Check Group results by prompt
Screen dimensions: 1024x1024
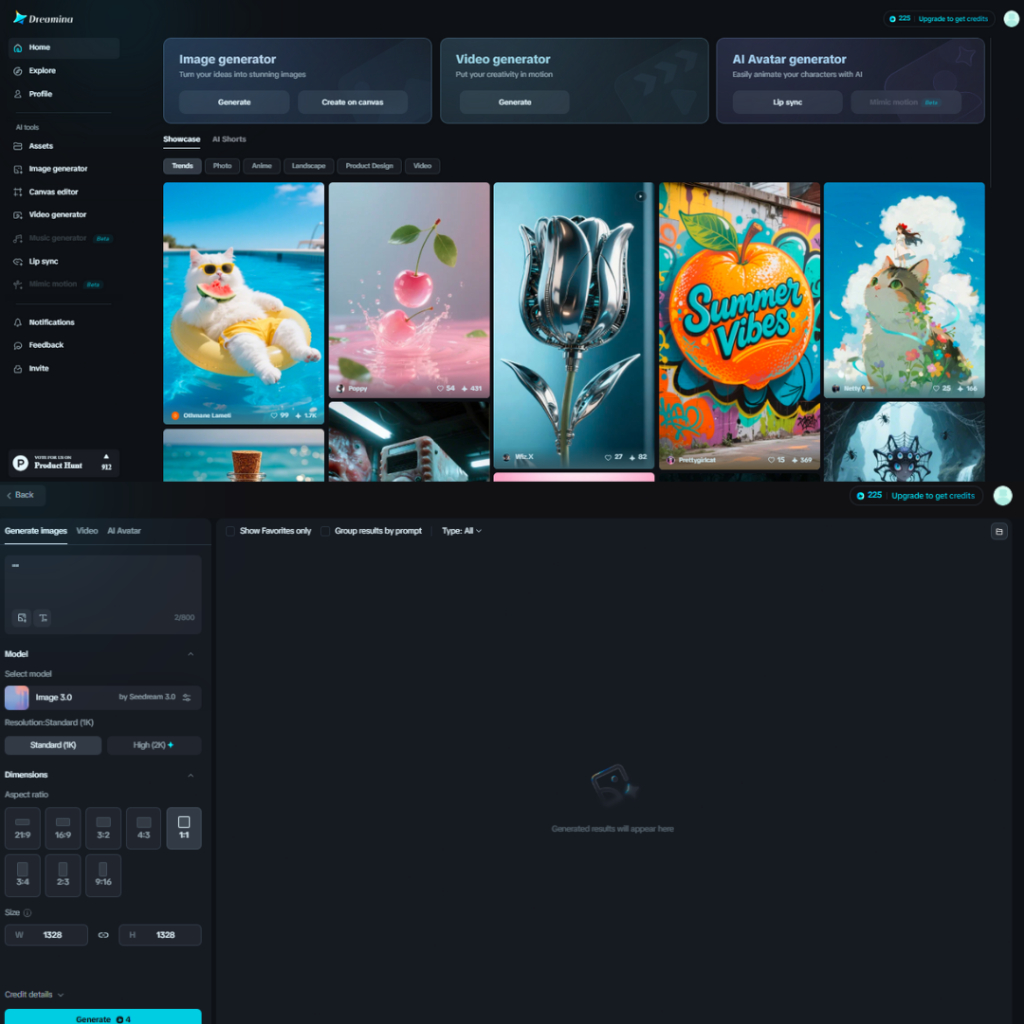tap(325, 531)
